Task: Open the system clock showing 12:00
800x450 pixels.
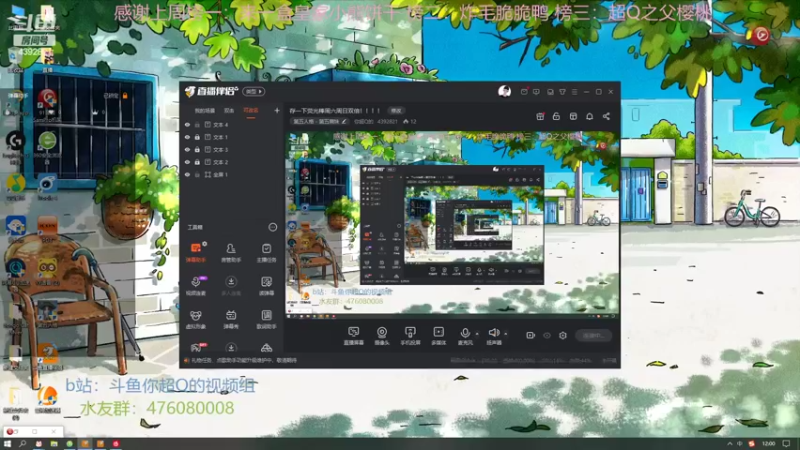Action: [768, 444]
